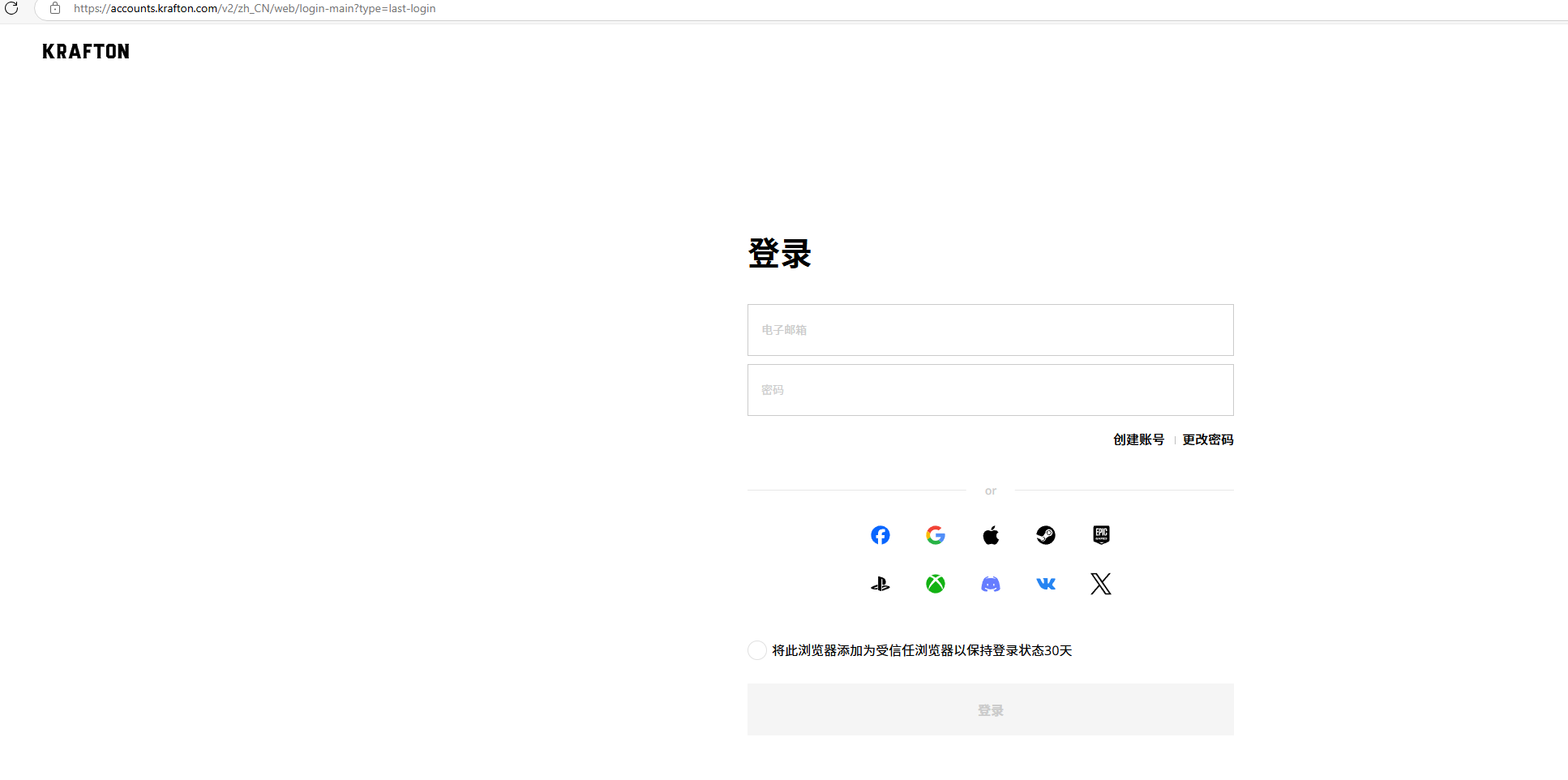The height and width of the screenshot is (780, 1568).
Task: Select the browser address bar URL
Action: click(x=255, y=8)
